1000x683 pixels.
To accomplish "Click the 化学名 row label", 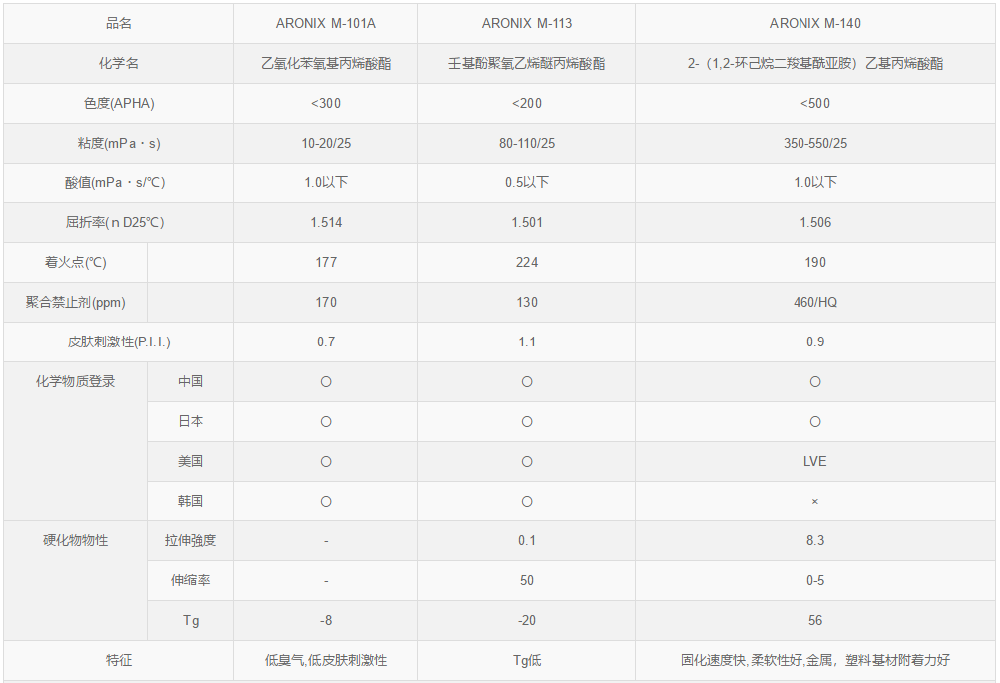I will (118, 63).
